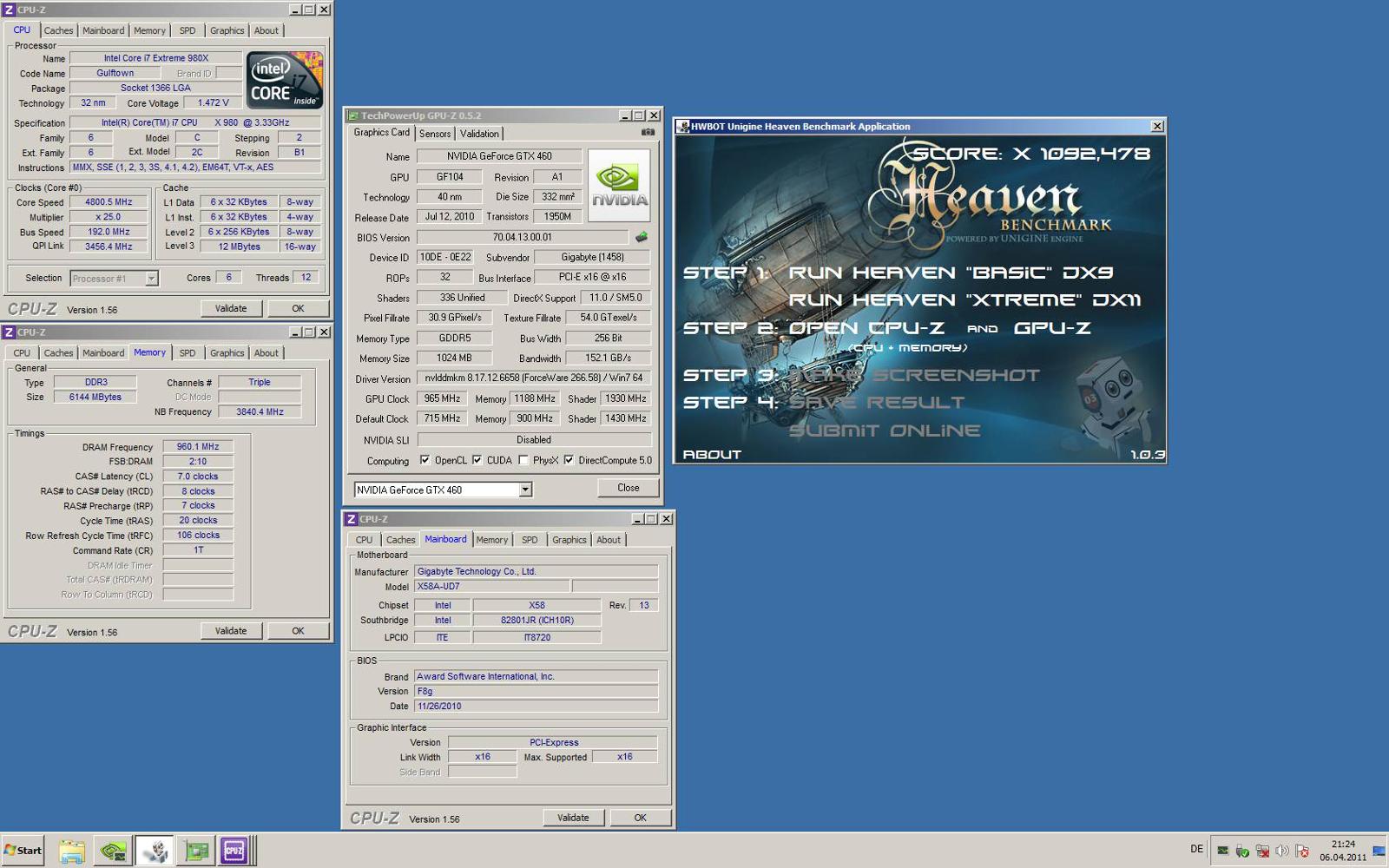Enable the PhysX checkbox
1389x868 pixels.
click(x=523, y=460)
